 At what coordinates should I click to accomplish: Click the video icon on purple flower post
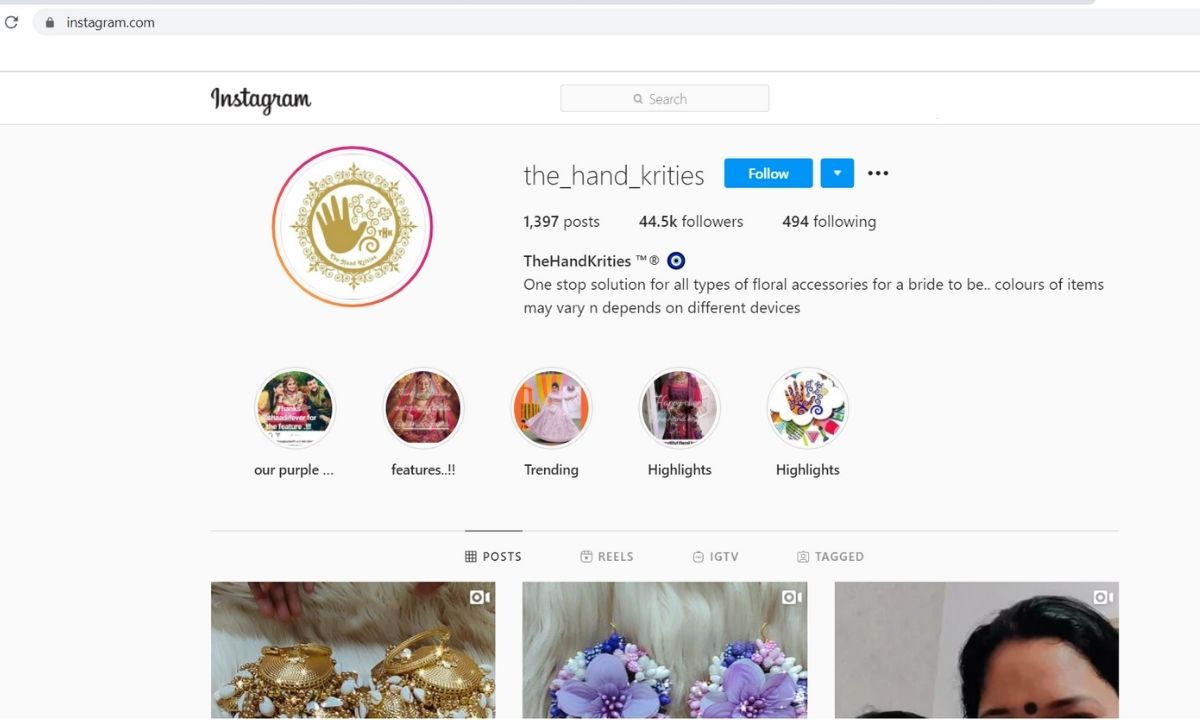click(x=792, y=597)
